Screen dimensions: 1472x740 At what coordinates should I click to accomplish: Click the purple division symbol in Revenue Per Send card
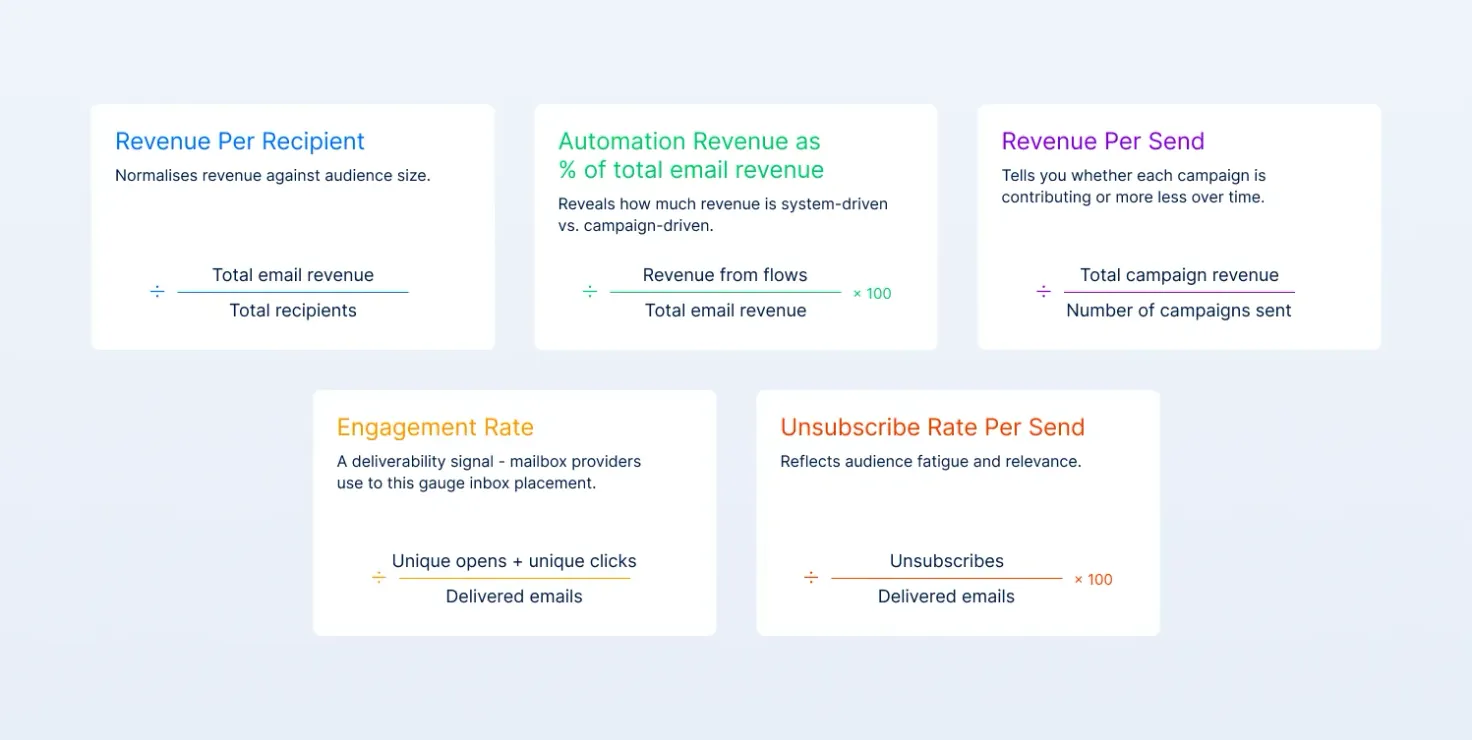1043,292
